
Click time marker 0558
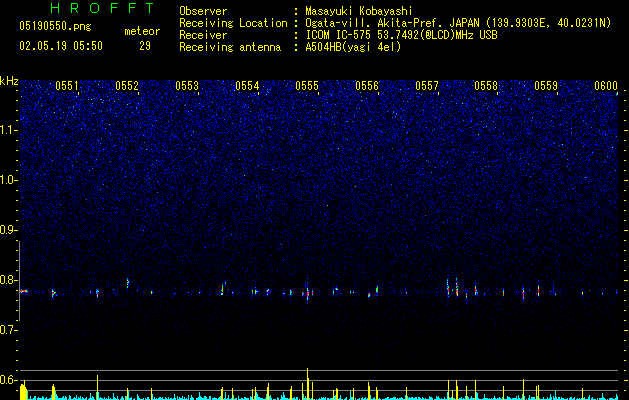tap(486, 86)
